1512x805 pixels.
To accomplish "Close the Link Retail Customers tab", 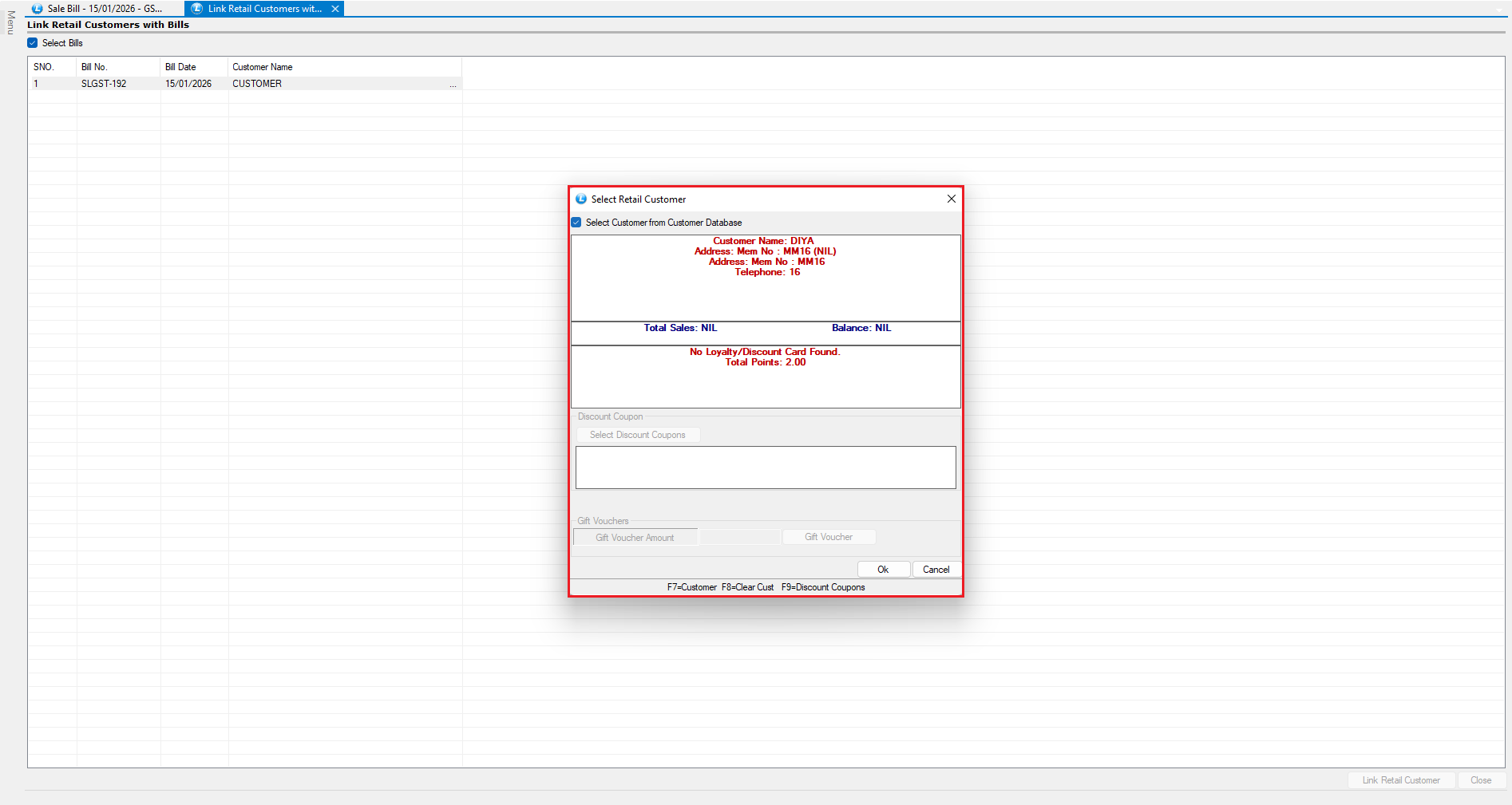I will tap(335, 9).
